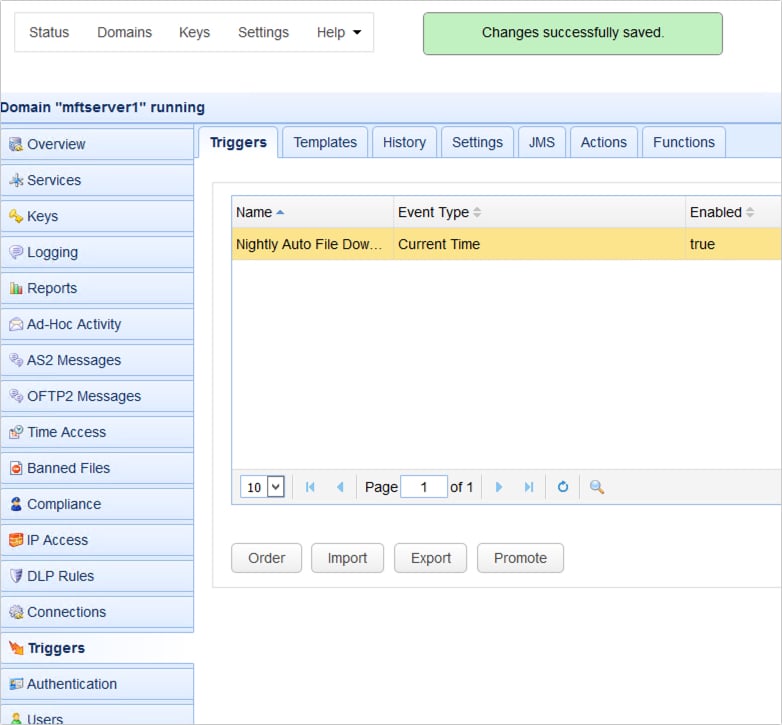Sort by the Event Type column
The image size is (782, 725).
coord(433,212)
